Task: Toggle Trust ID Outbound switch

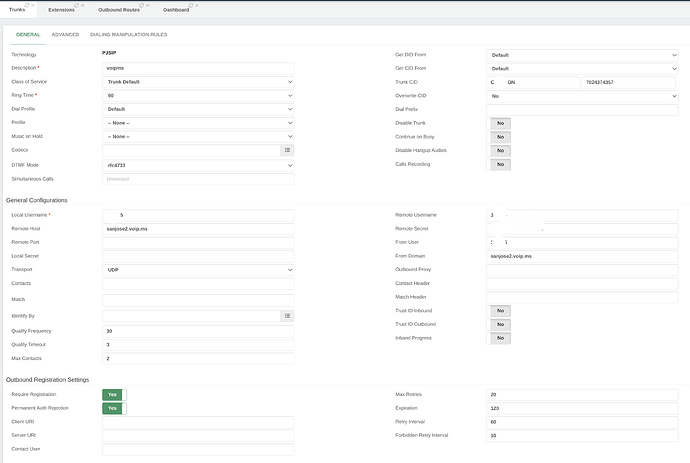Action: [x=499, y=324]
